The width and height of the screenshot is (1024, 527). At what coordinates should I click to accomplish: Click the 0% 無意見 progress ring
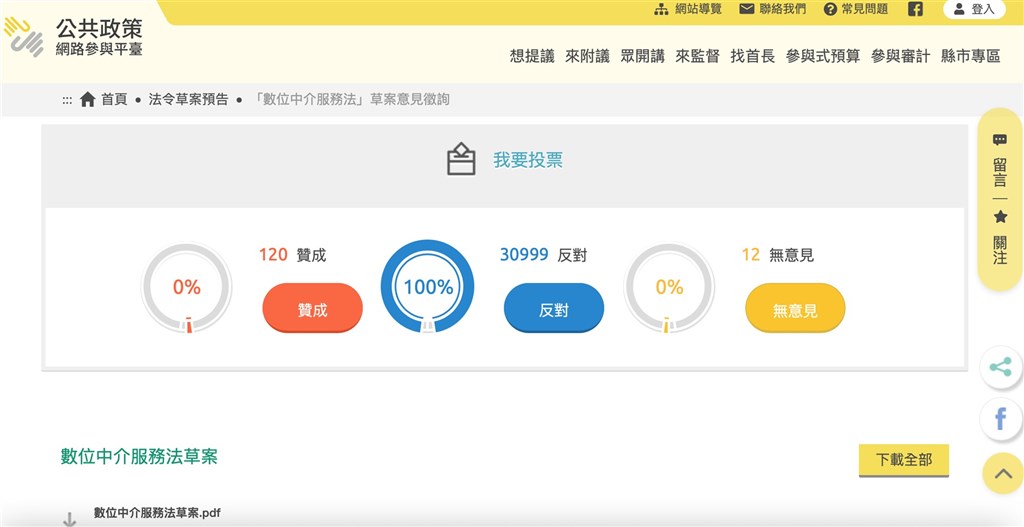(669, 287)
